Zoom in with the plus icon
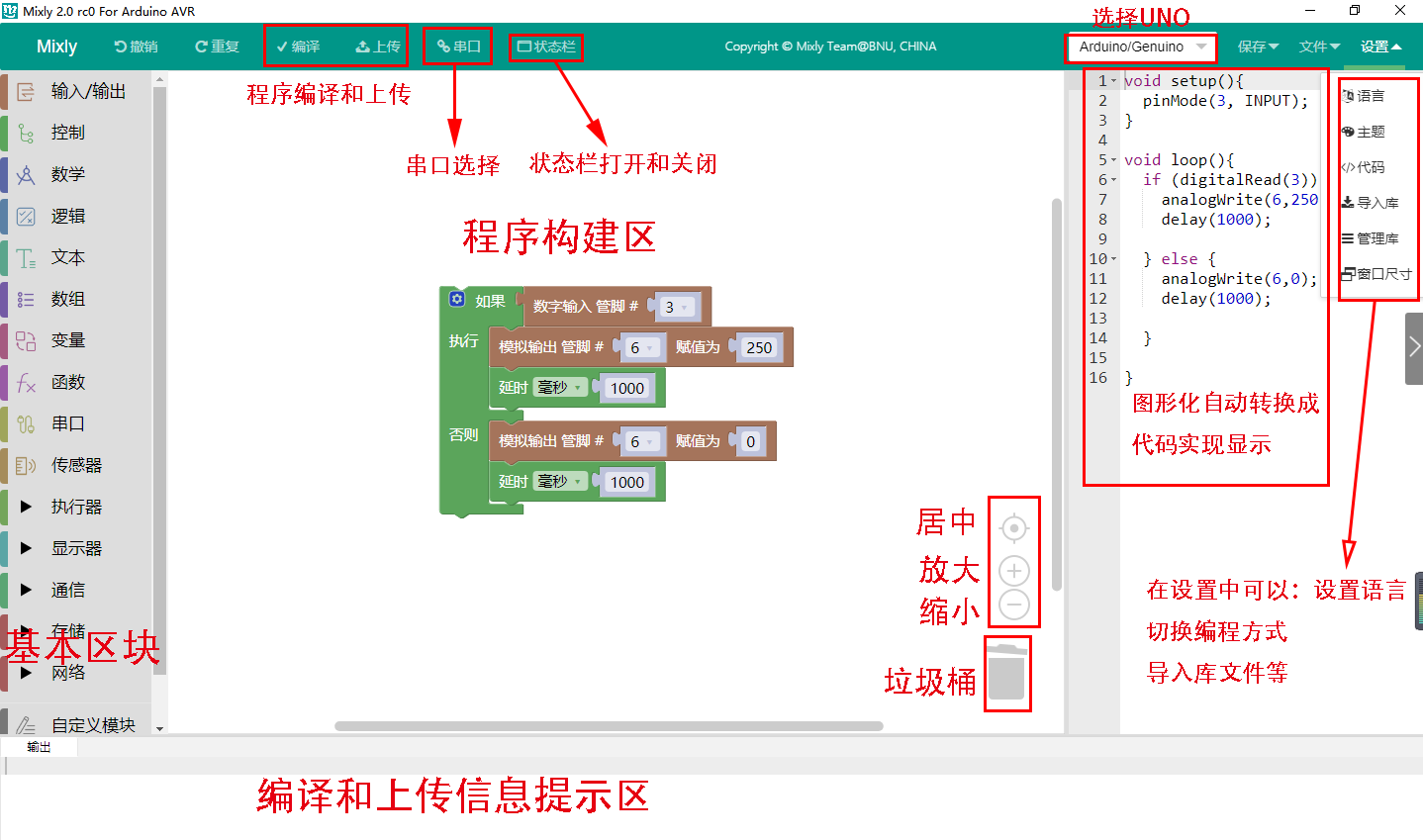Image resolution: width=1423 pixels, height=840 pixels. [x=1014, y=571]
